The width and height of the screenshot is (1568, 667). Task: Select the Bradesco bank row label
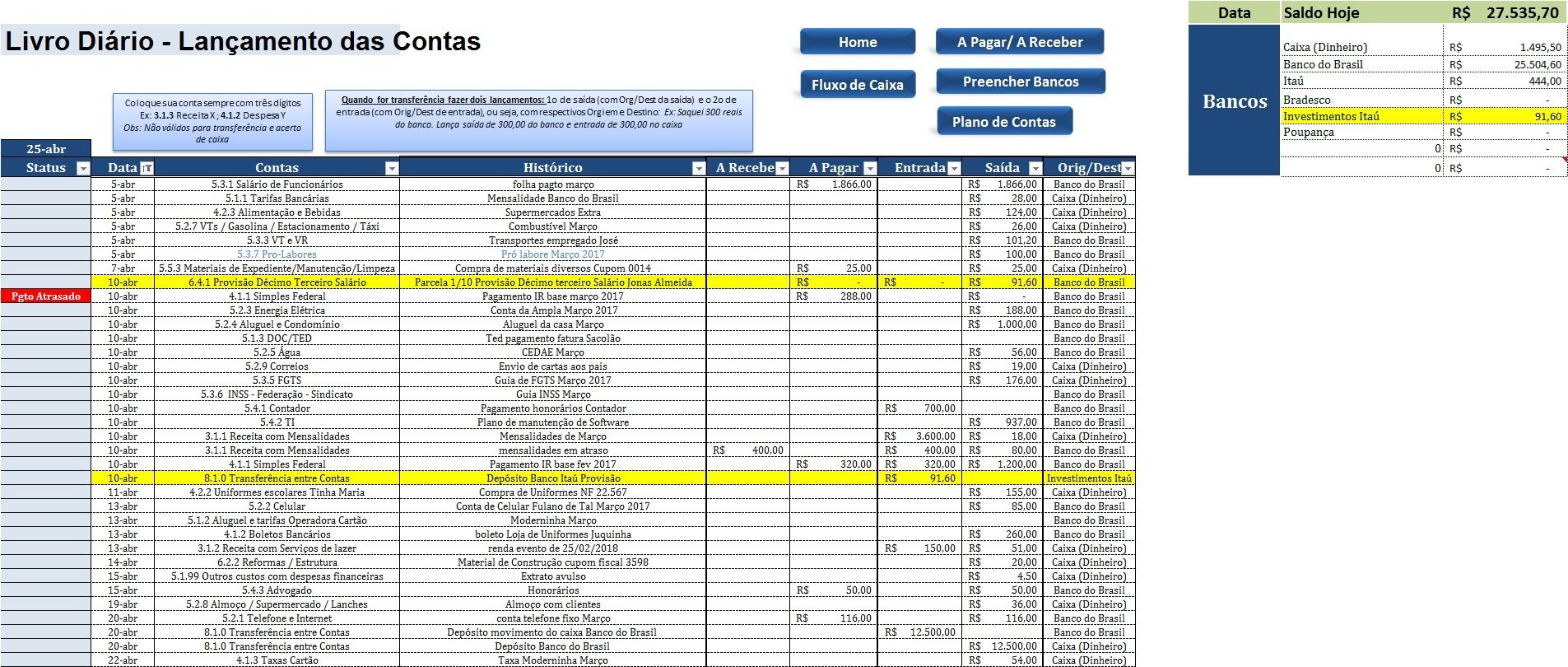pyautogui.click(x=1306, y=100)
